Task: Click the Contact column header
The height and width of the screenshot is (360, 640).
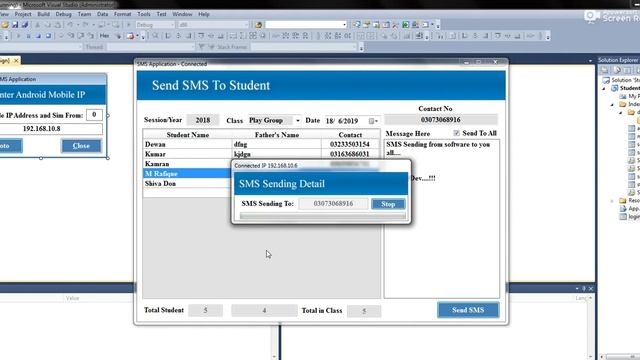Action: tap(350, 135)
